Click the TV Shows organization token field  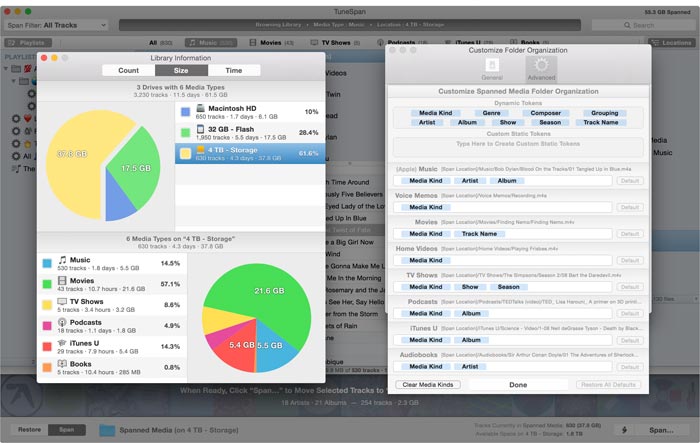pyautogui.click(x=502, y=287)
